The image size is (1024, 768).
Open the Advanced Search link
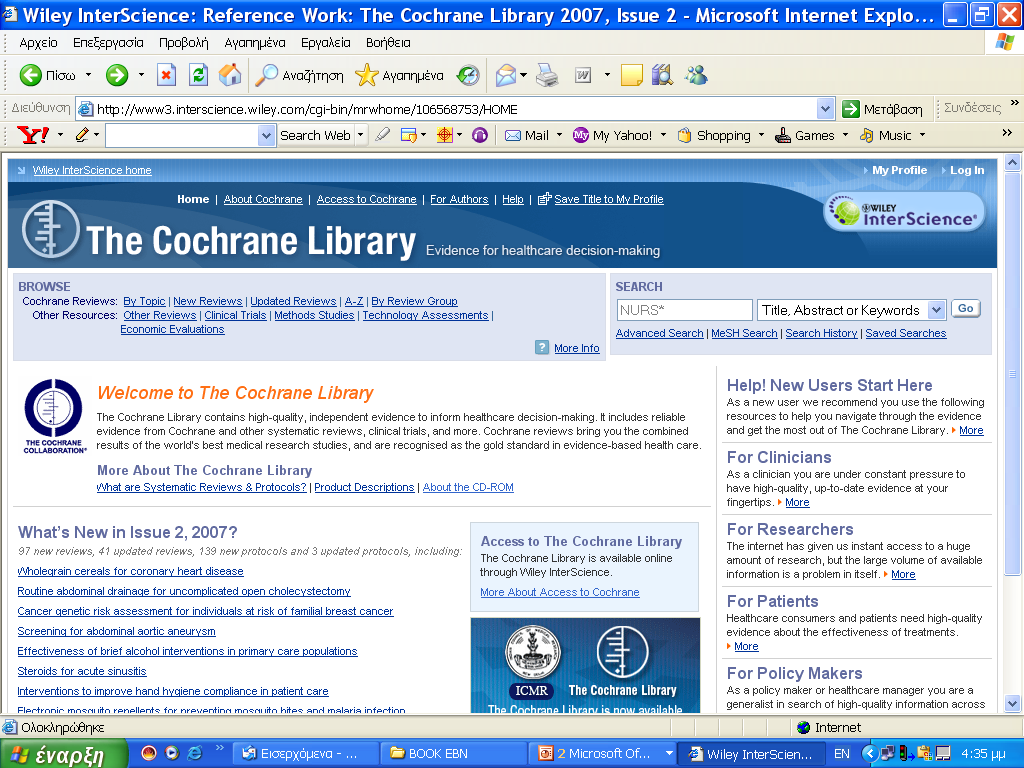pos(660,333)
